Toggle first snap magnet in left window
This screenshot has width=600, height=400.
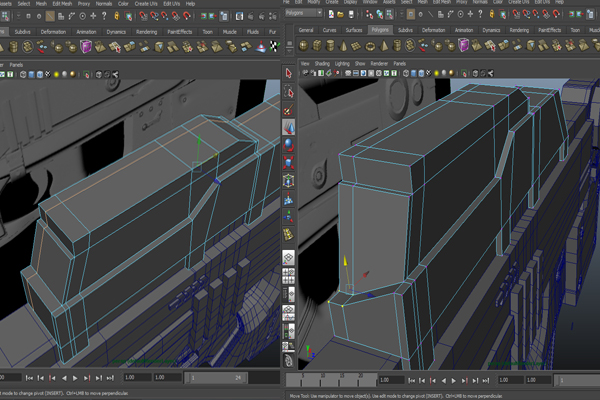point(143,16)
